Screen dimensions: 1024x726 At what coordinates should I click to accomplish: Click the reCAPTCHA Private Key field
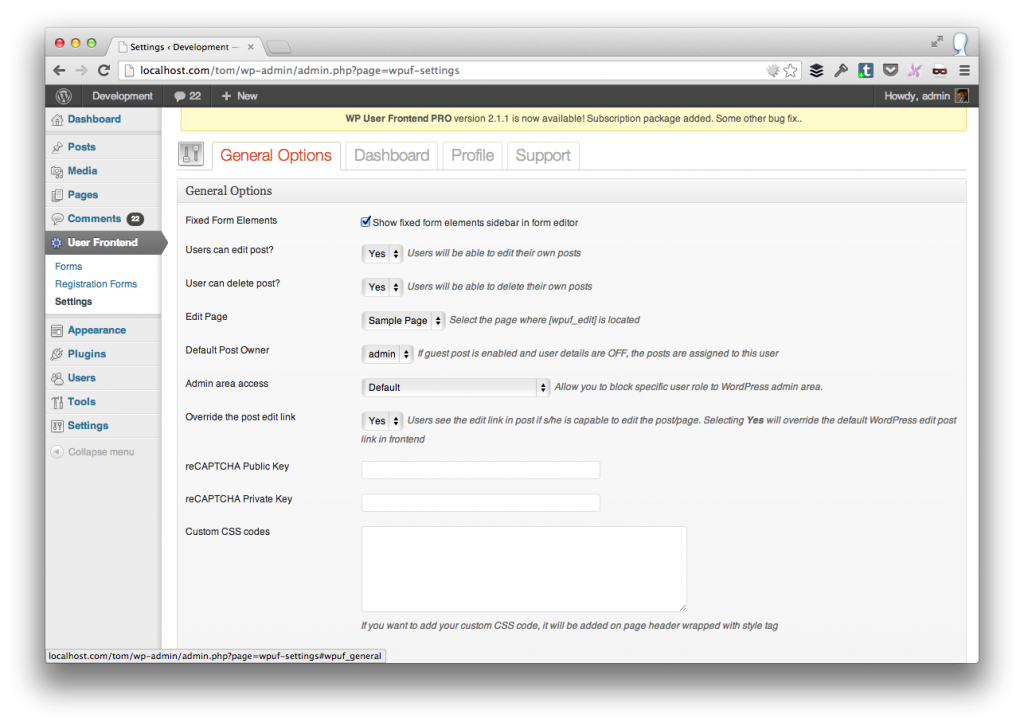click(x=481, y=502)
